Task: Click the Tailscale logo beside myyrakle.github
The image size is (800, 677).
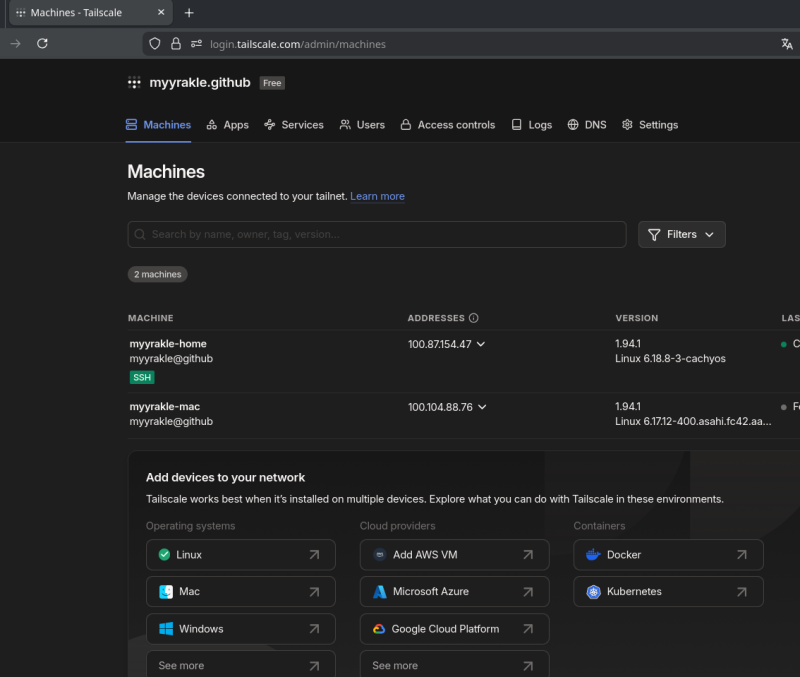Action: [134, 83]
